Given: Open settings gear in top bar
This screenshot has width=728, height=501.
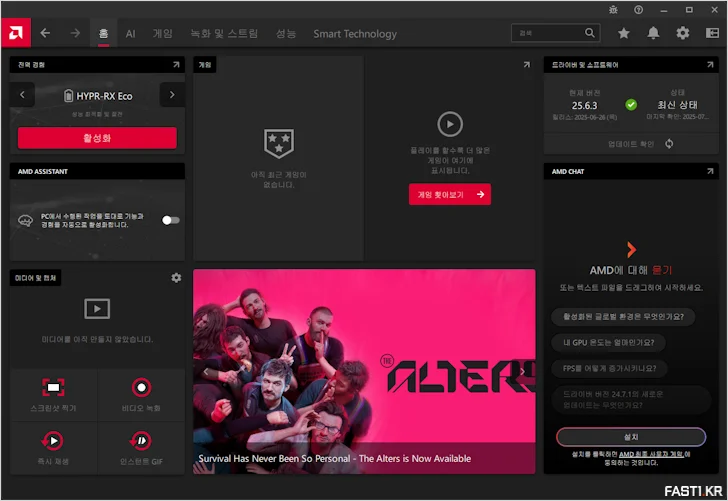Looking at the screenshot, I should coord(682,33).
